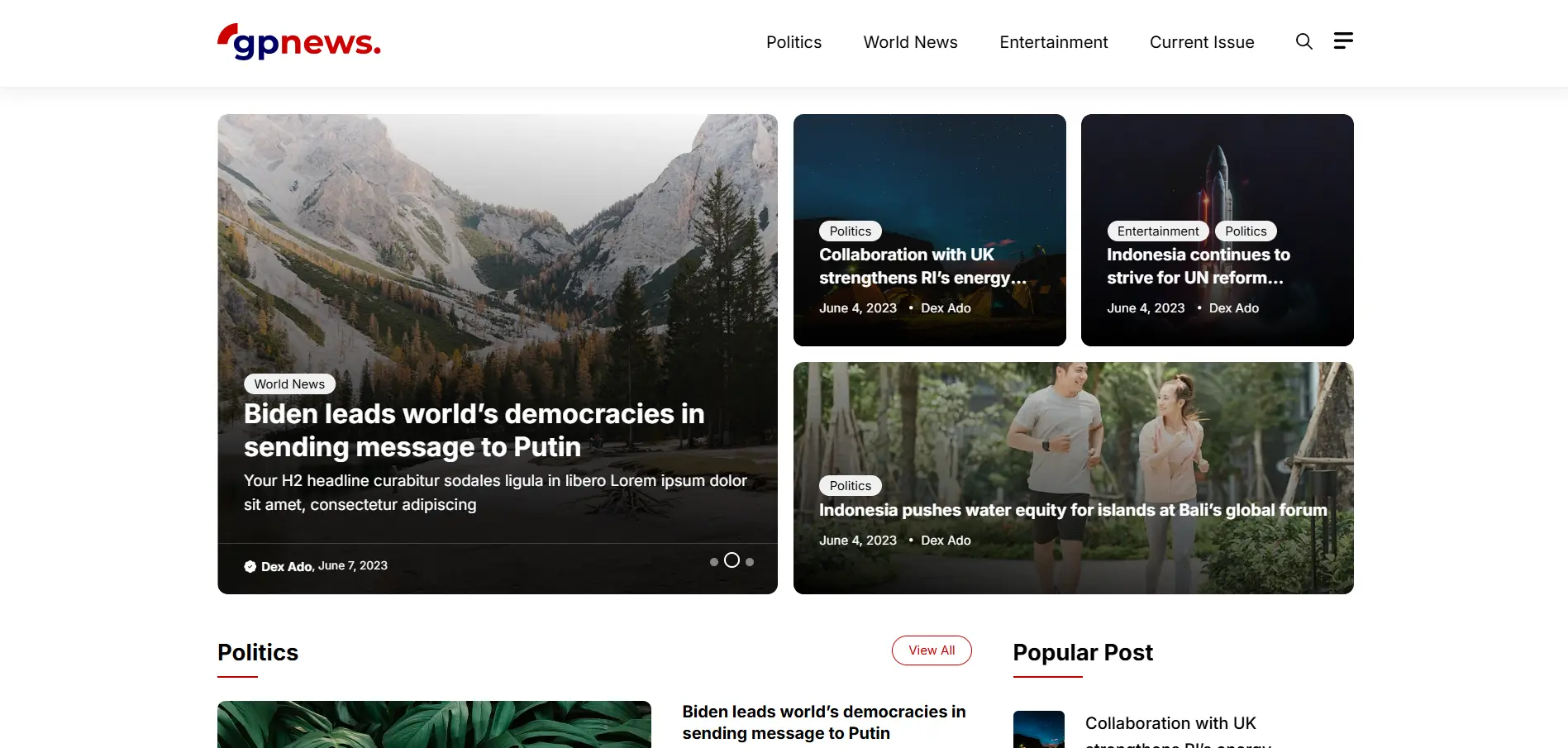Open the search magnifier icon
Viewport: 1568px width, 748px height.
point(1303,41)
